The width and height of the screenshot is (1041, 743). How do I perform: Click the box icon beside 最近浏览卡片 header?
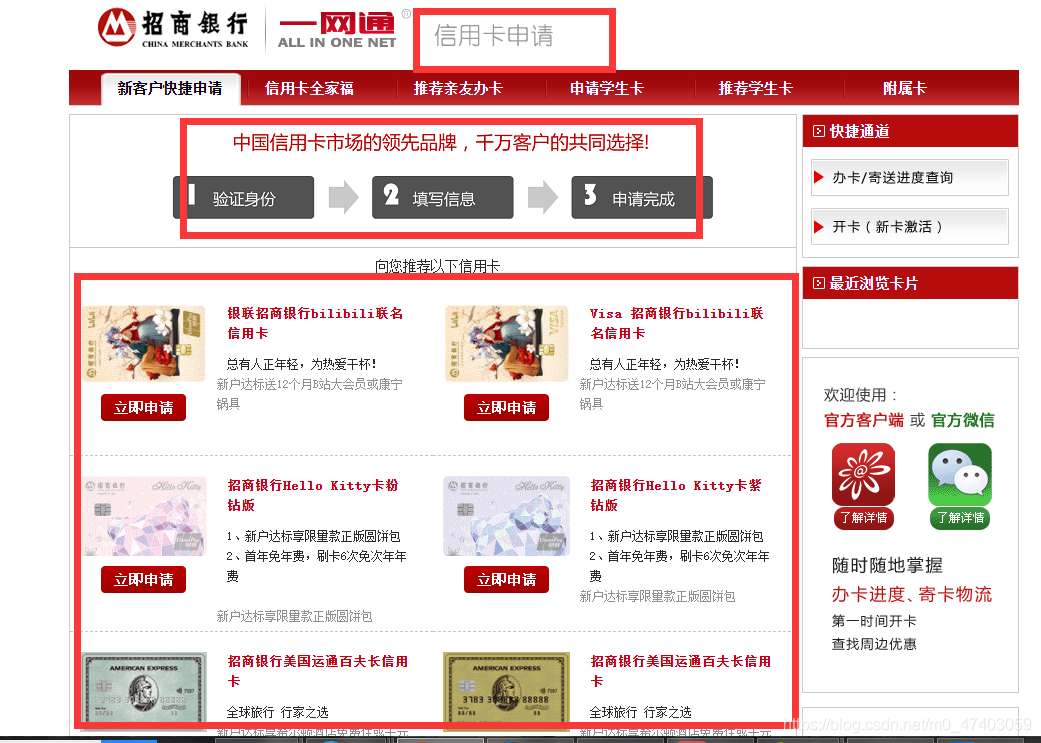[x=819, y=284]
